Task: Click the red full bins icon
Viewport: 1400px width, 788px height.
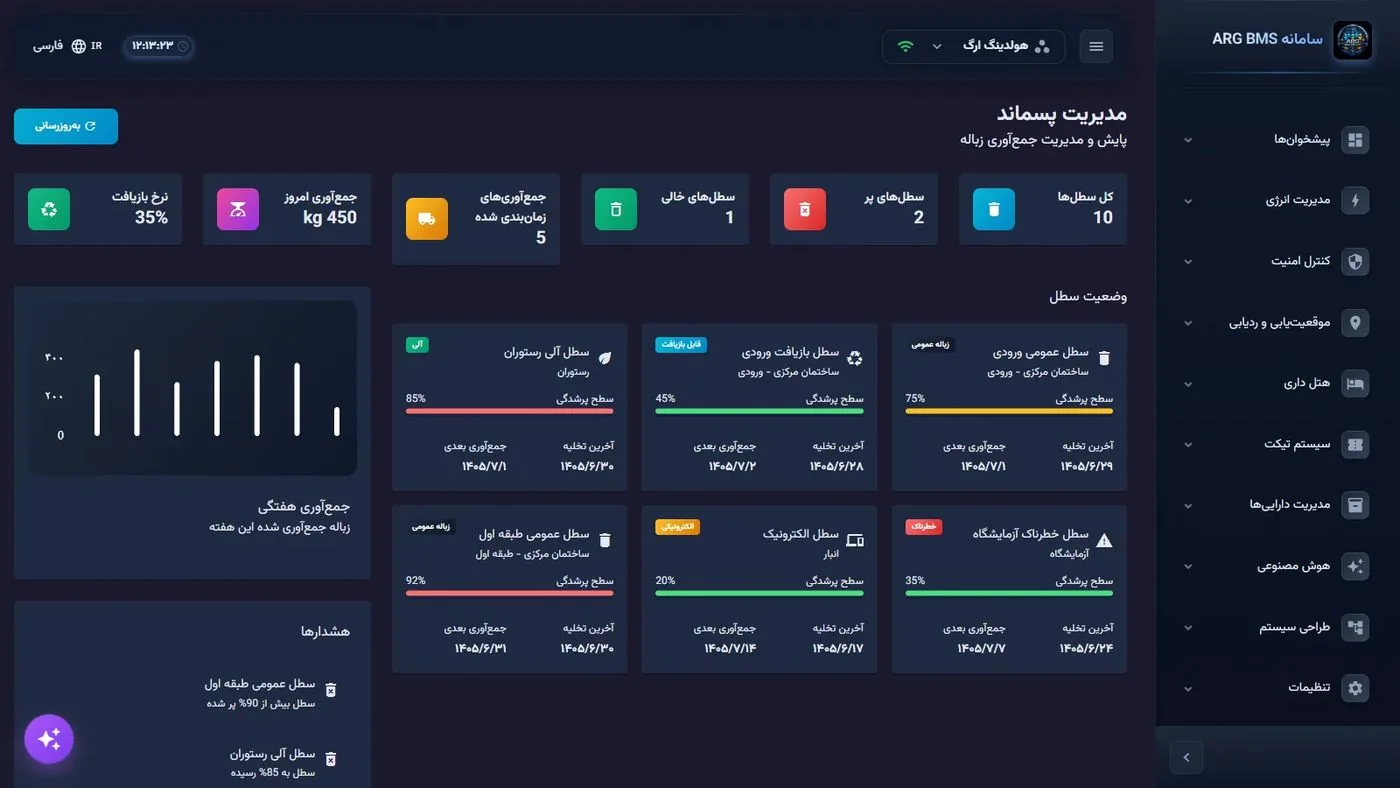Action: [x=805, y=209]
